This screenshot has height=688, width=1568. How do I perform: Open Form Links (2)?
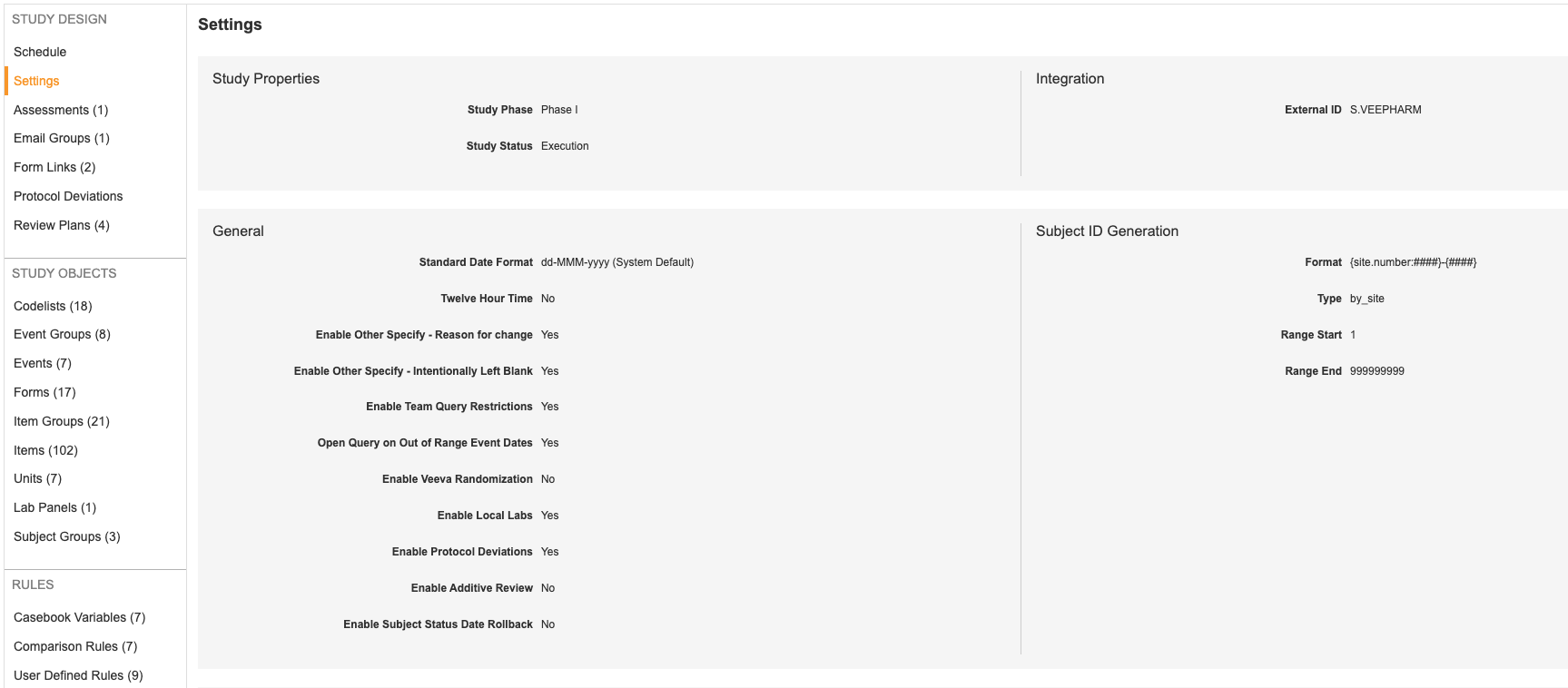54,167
